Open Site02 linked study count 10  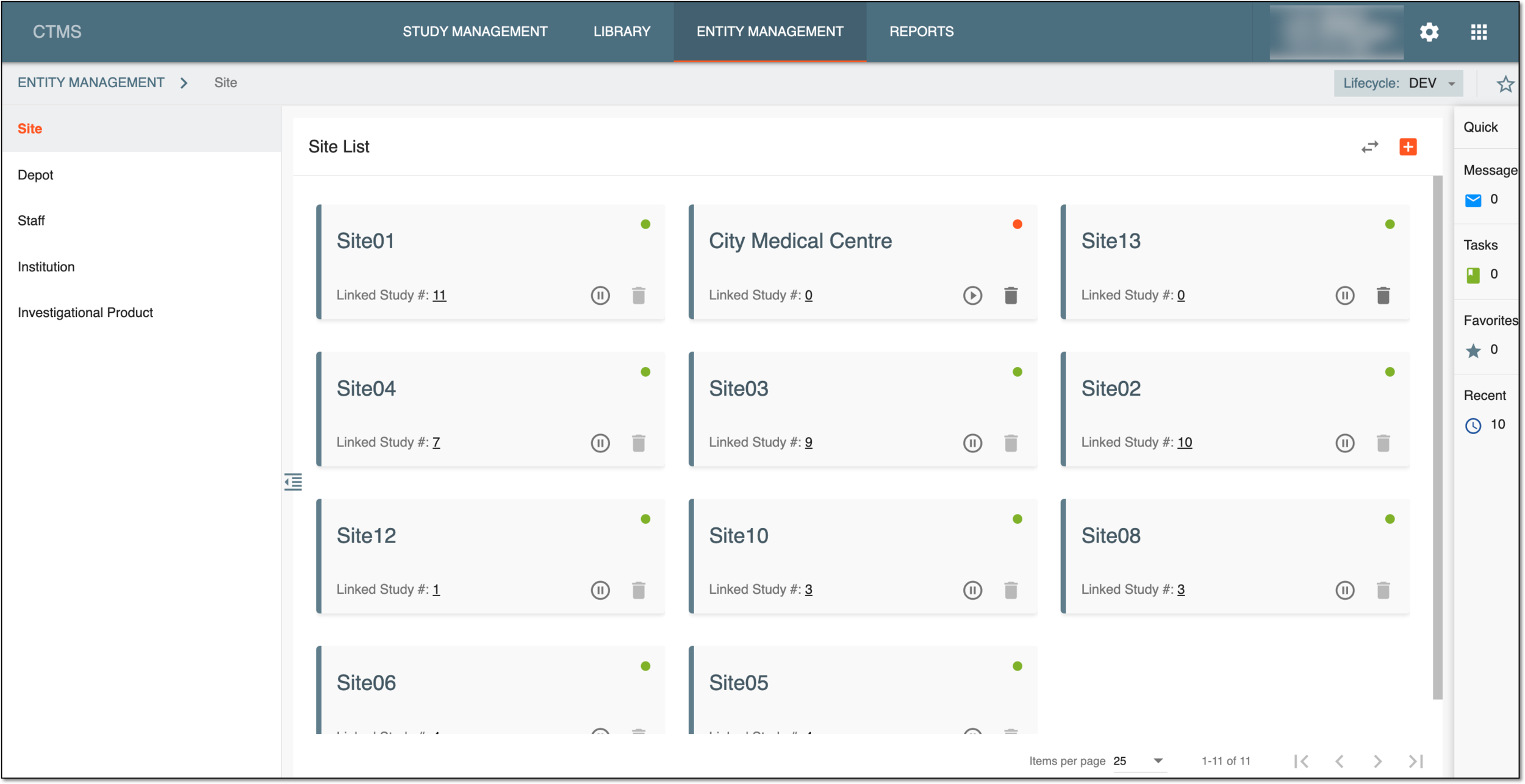[x=1184, y=442]
